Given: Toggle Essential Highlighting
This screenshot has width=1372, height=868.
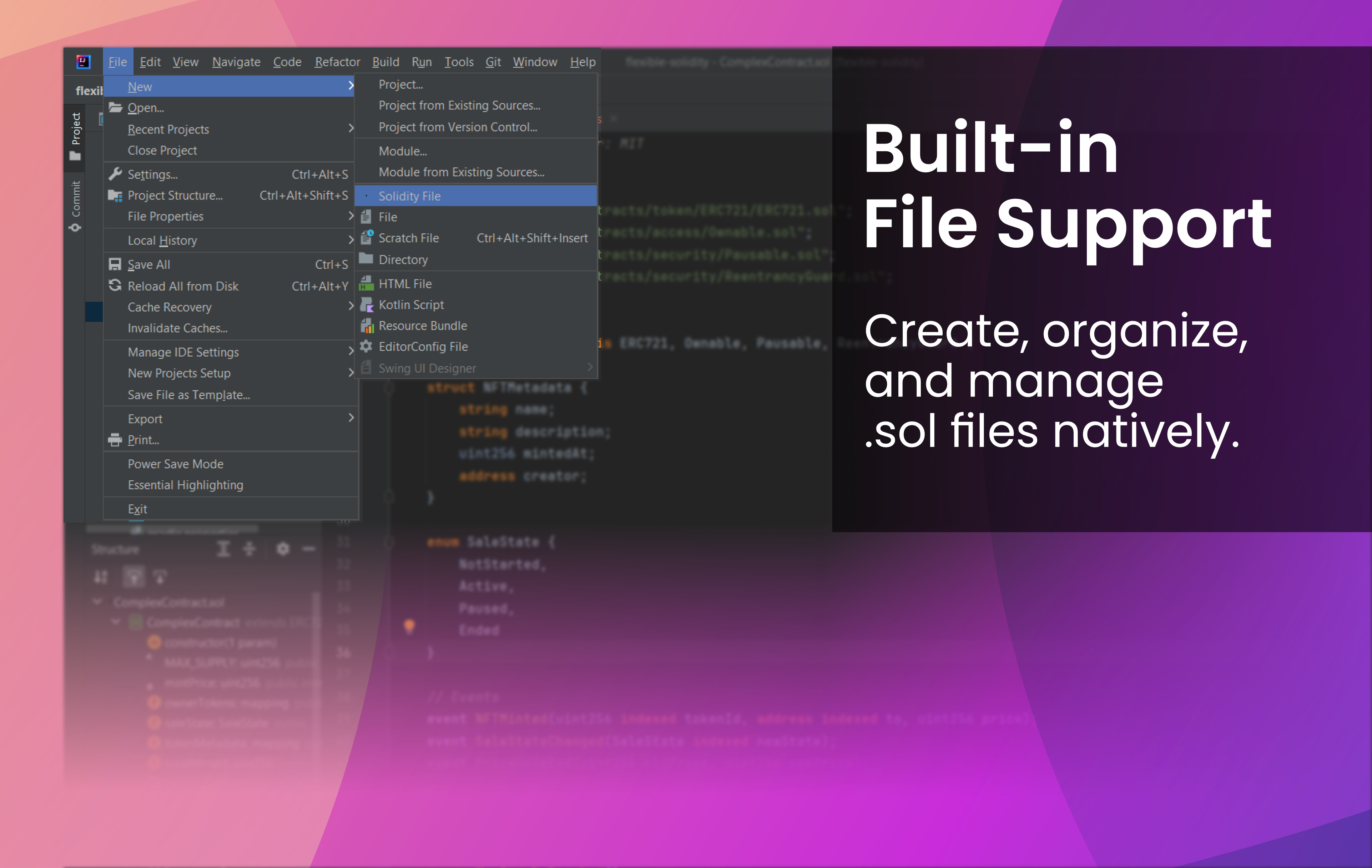Looking at the screenshot, I should (185, 484).
